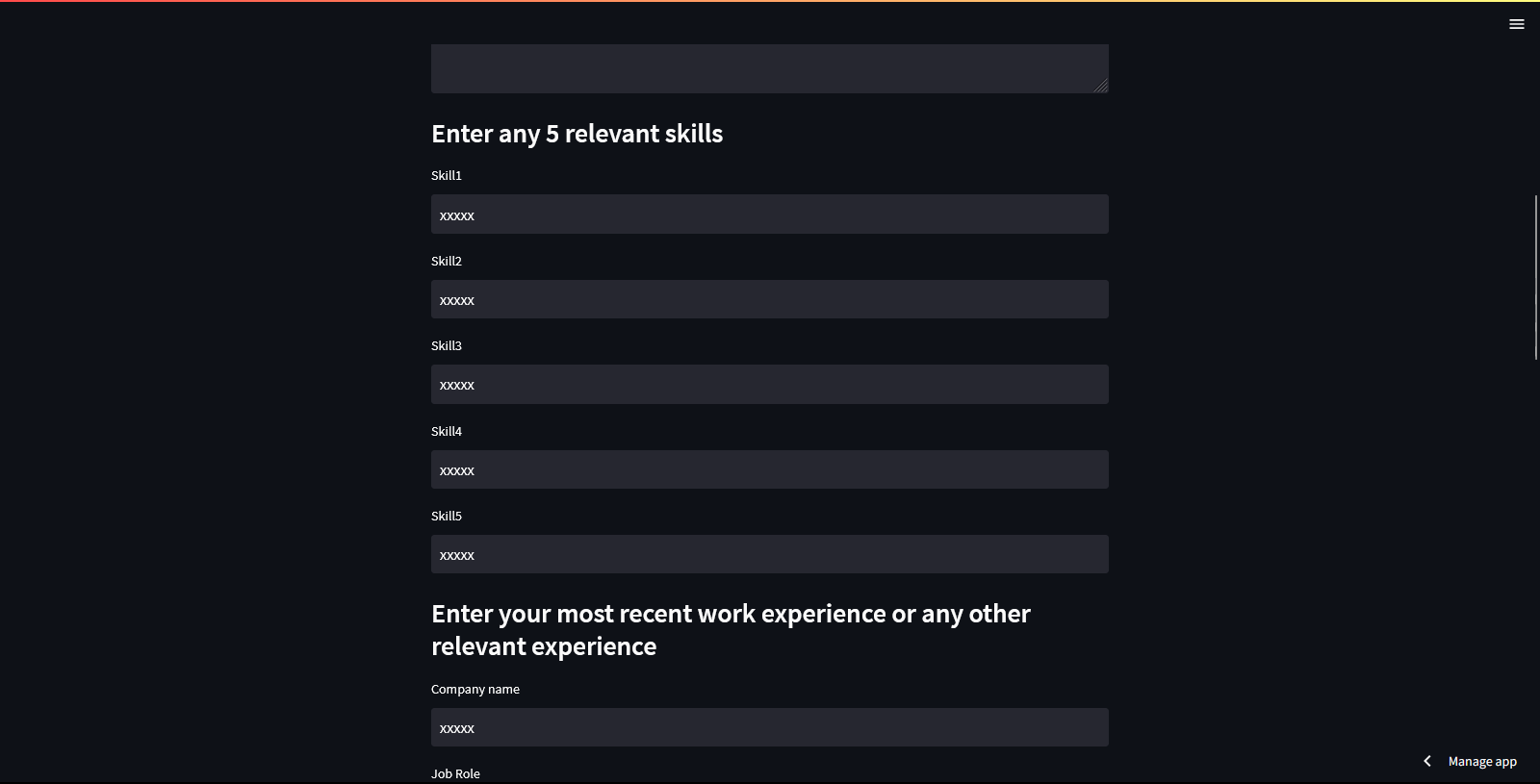Click the Skill2 input field
This screenshot has width=1540, height=784.
[x=769, y=299]
